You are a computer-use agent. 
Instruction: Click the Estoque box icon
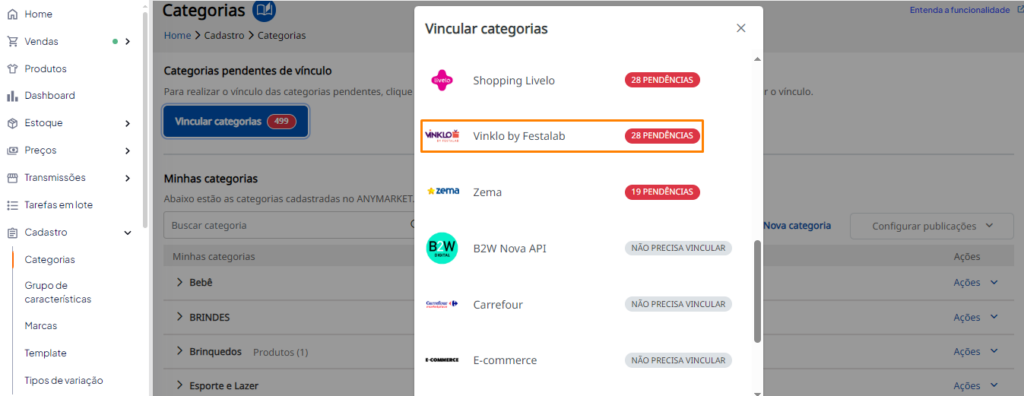[12, 123]
